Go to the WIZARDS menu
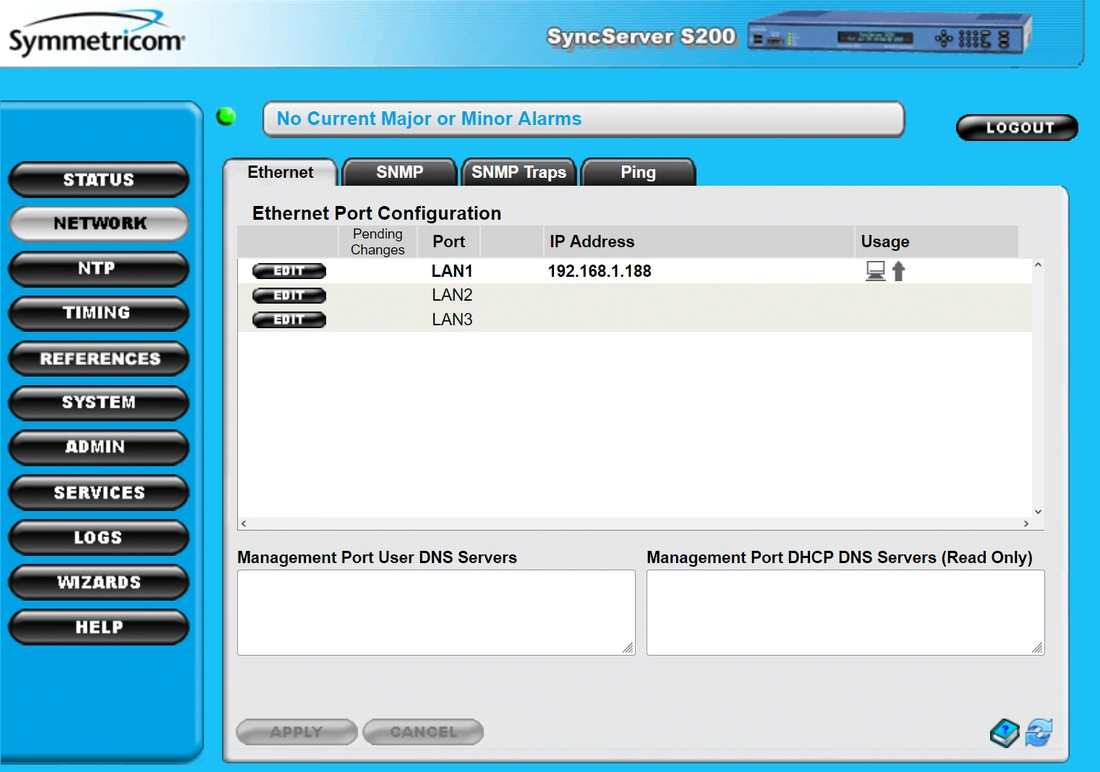The width and height of the screenshot is (1100, 772). [x=98, y=582]
